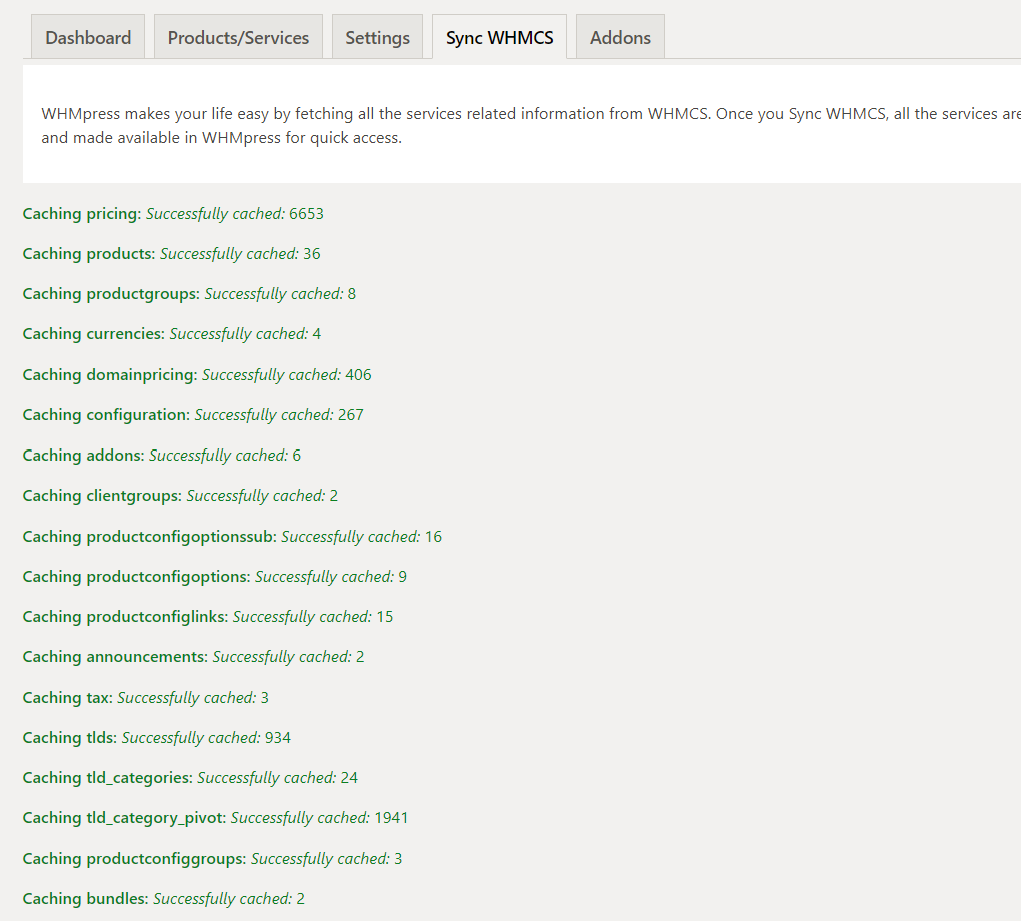Click 'Caching productgroups' result line
This screenshot has width=1021, height=921.
(189, 294)
